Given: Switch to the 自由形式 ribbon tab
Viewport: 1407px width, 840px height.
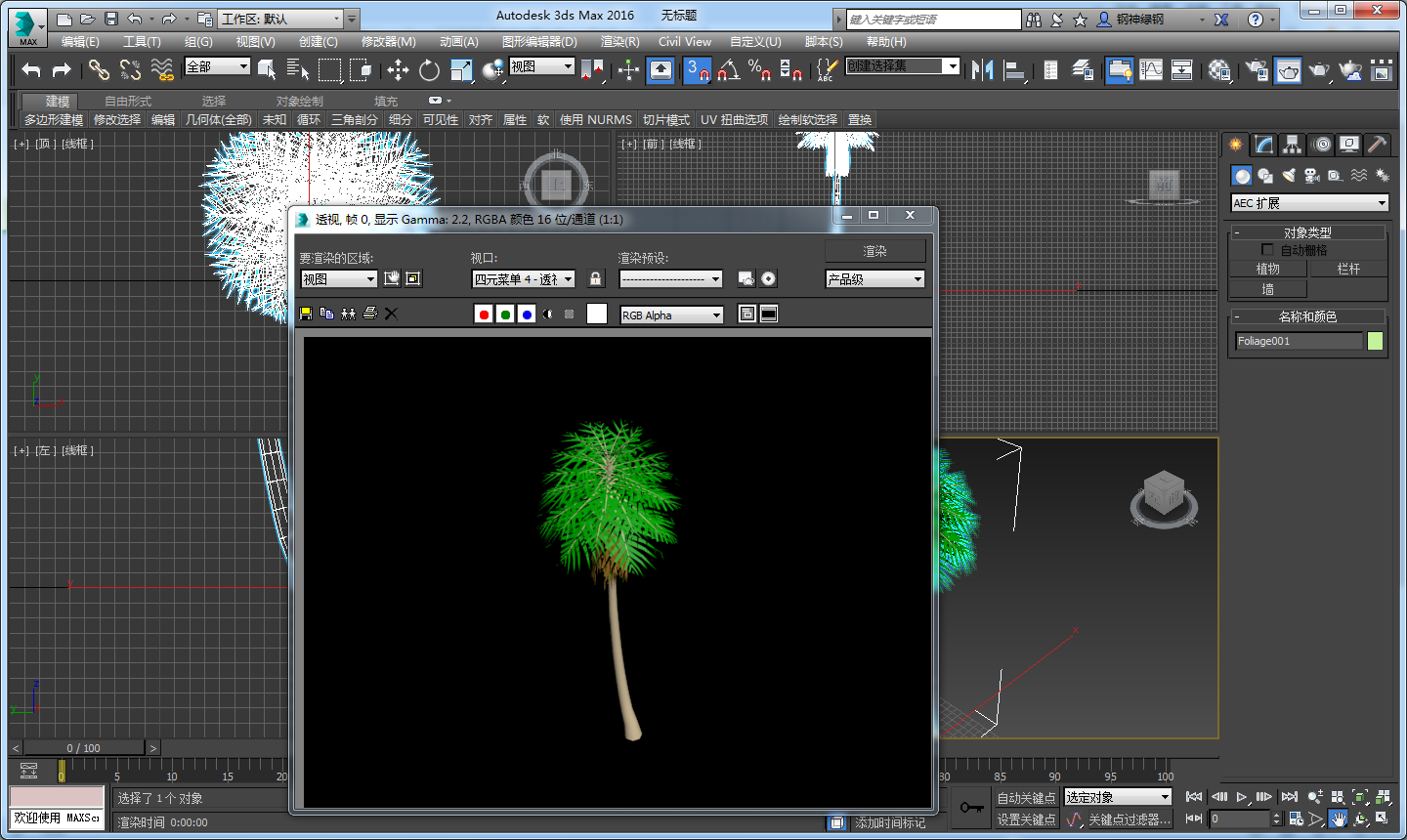Looking at the screenshot, I should pyautogui.click(x=128, y=102).
